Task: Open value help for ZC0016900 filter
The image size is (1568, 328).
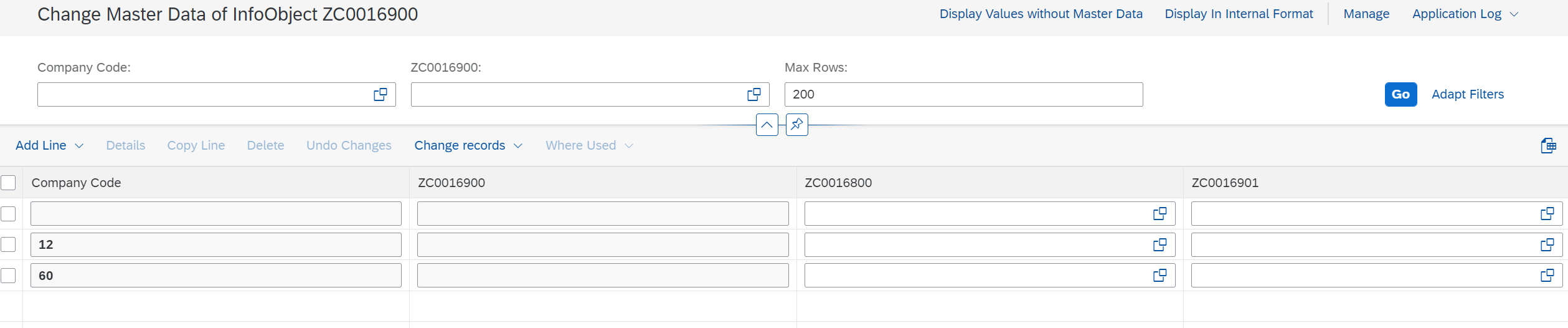Action: (x=753, y=94)
